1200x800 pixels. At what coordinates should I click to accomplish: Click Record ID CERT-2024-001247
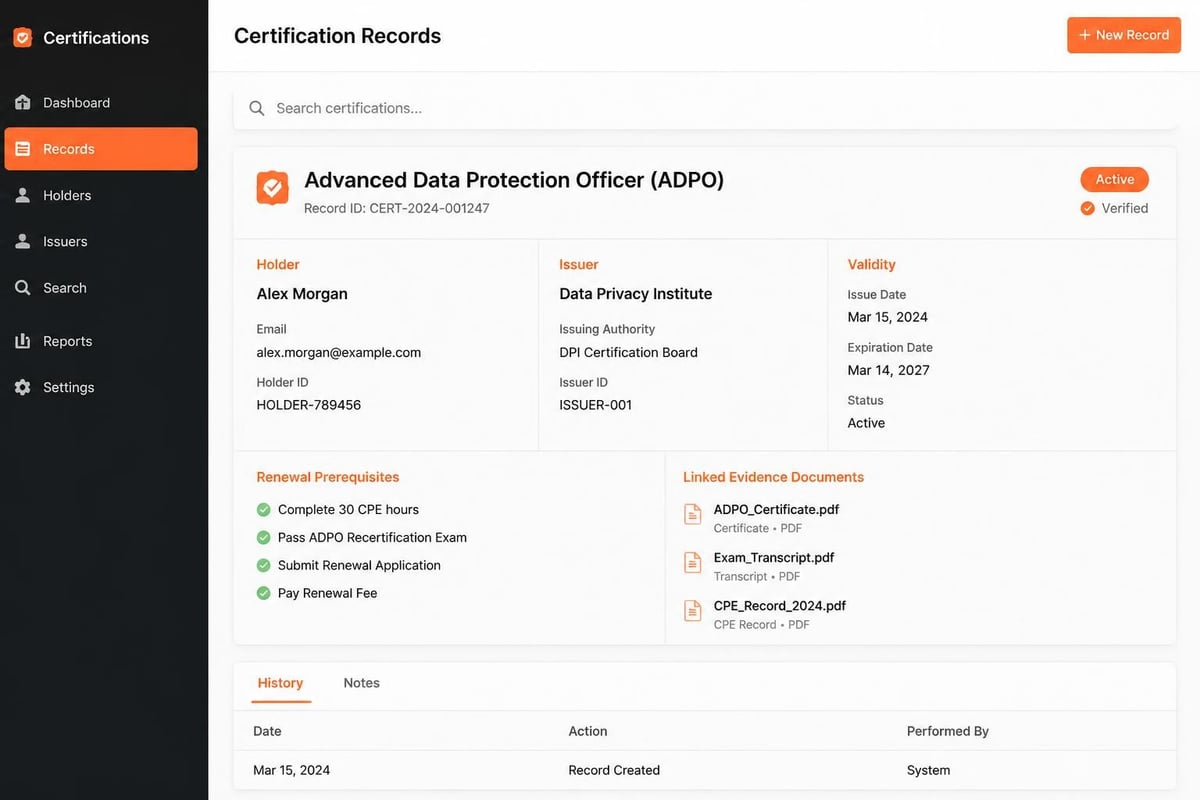coord(397,208)
